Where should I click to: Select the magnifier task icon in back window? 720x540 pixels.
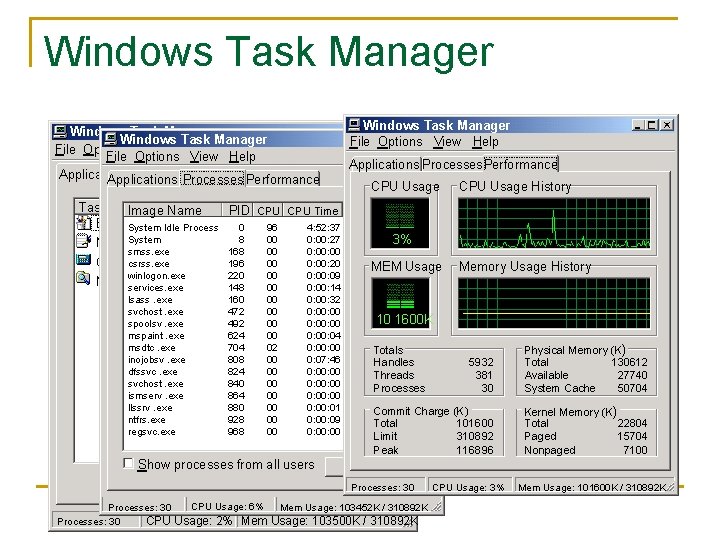tap(83, 278)
